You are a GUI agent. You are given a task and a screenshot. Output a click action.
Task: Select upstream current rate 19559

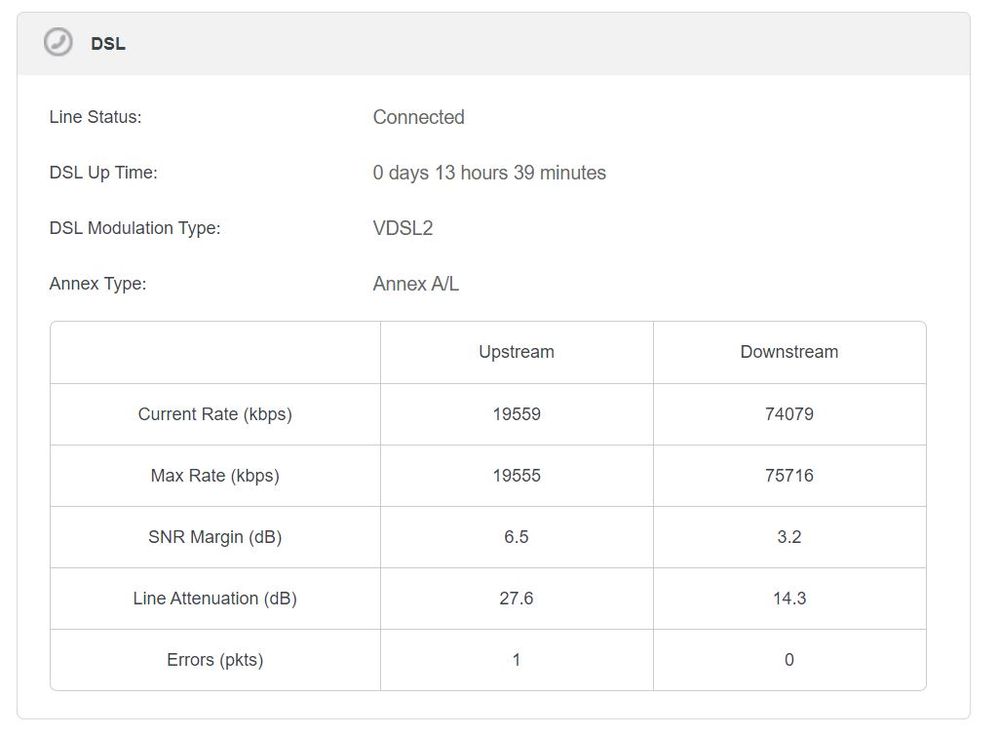tap(516, 414)
